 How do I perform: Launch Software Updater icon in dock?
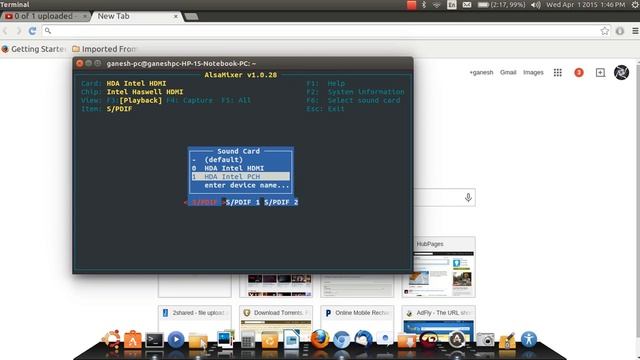(x=429, y=340)
